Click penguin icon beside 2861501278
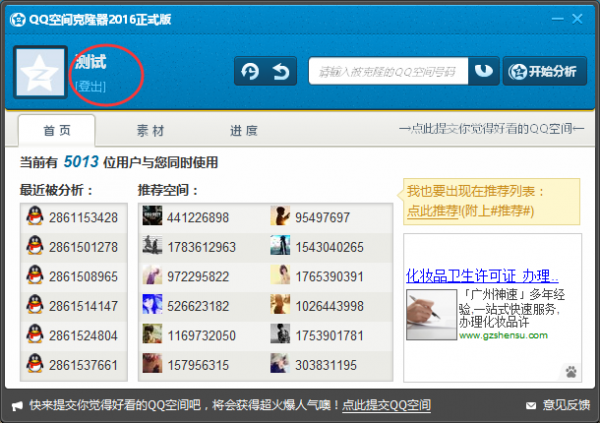The height and width of the screenshot is (423, 600). point(35,245)
